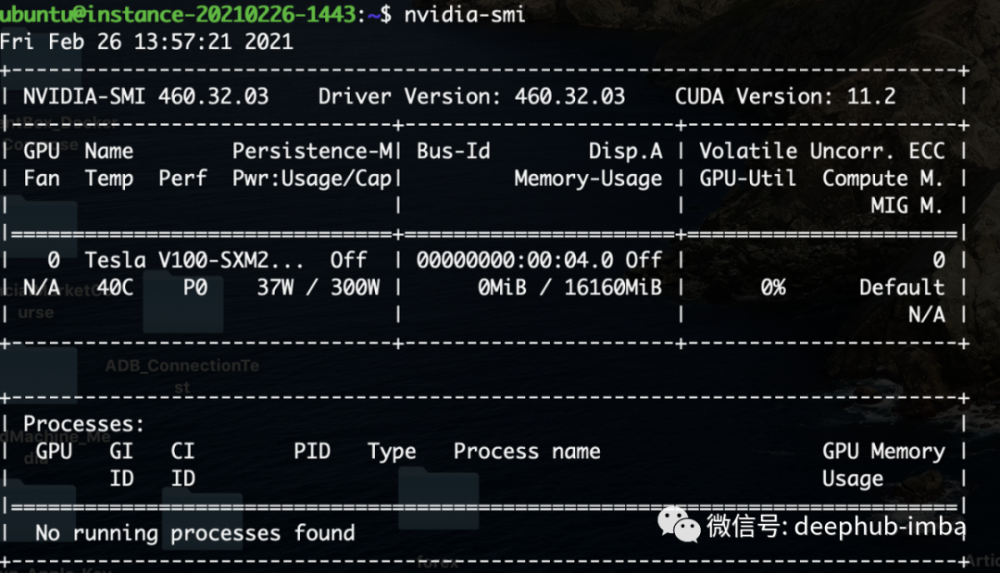Click the timestamp Fri Feb 26 13:57:21 2021
The width and height of the screenshot is (1000, 573).
pyautogui.click(x=146, y=41)
